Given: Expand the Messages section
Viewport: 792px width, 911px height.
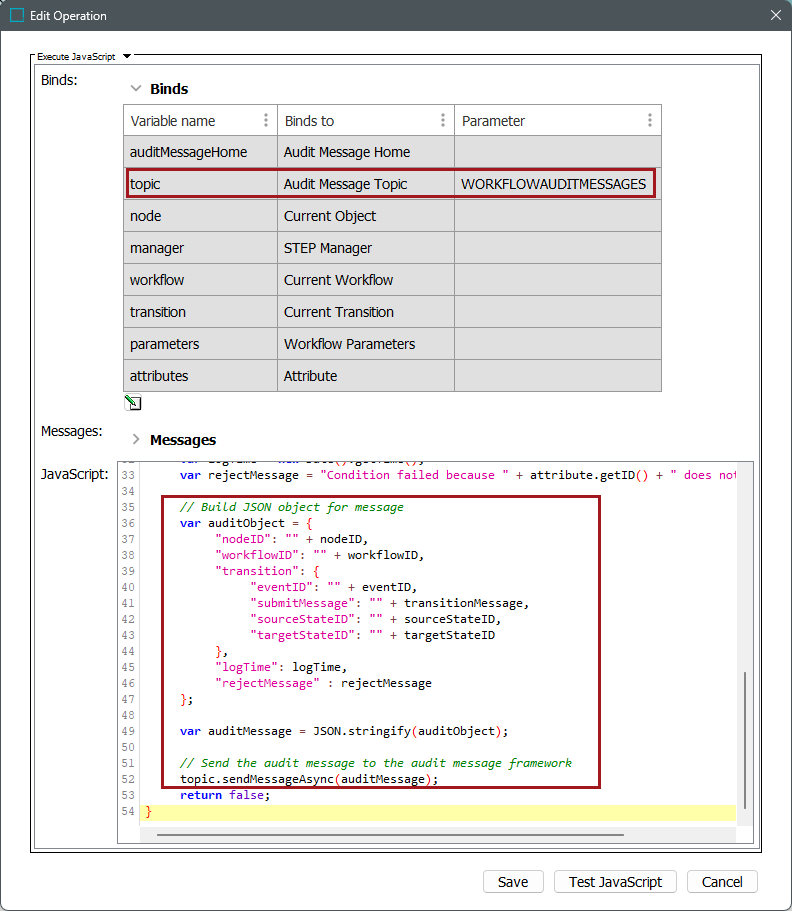Looking at the screenshot, I should pyautogui.click(x=136, y=439).
